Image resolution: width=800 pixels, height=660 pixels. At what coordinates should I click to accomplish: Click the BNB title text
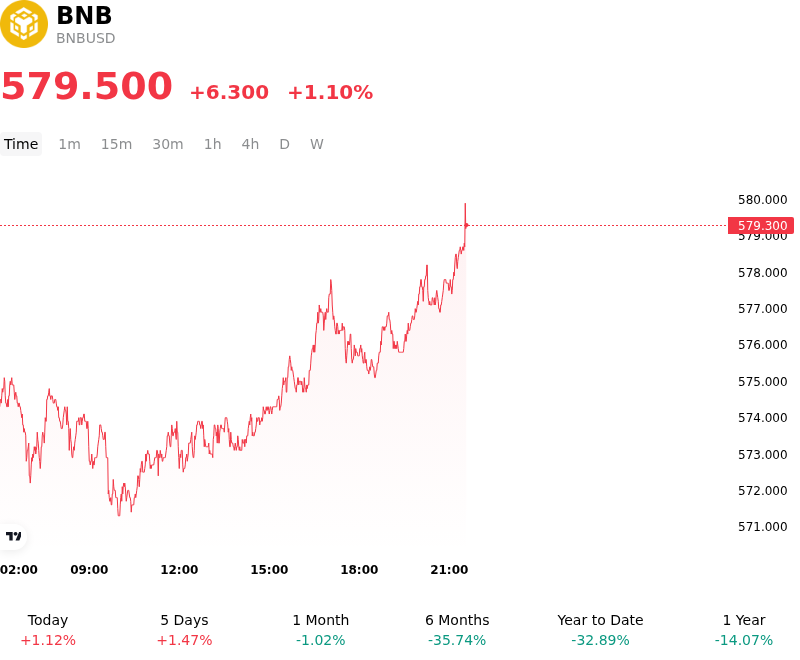point(84,15)
